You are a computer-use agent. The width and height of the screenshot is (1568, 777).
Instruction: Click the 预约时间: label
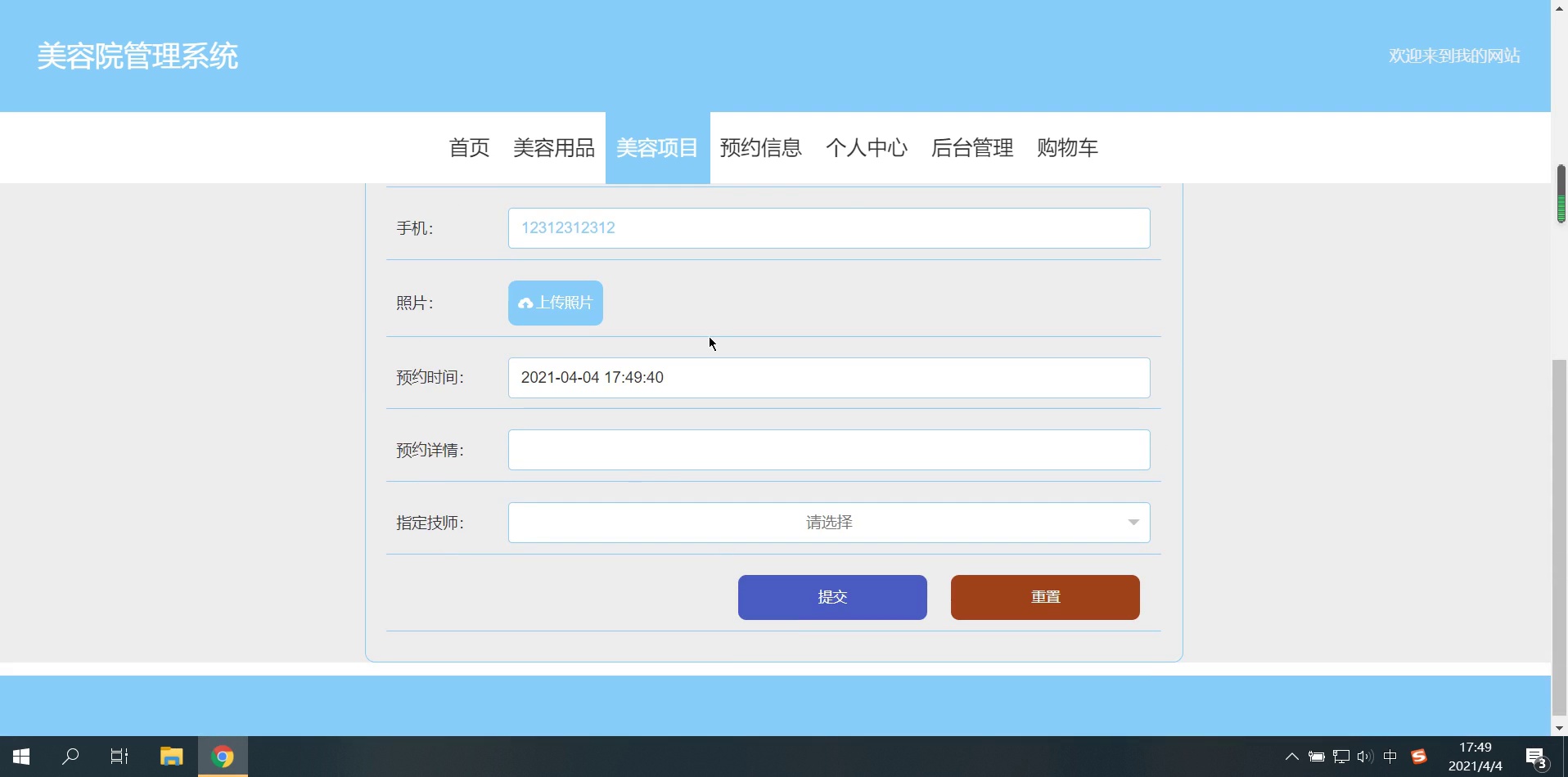click(430, 378)
